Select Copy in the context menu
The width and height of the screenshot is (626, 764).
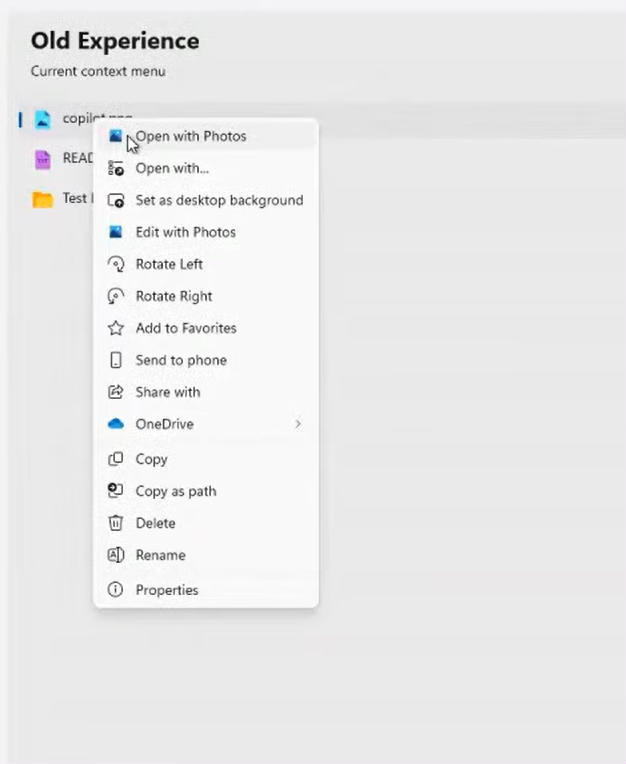[x=151, y=459]
